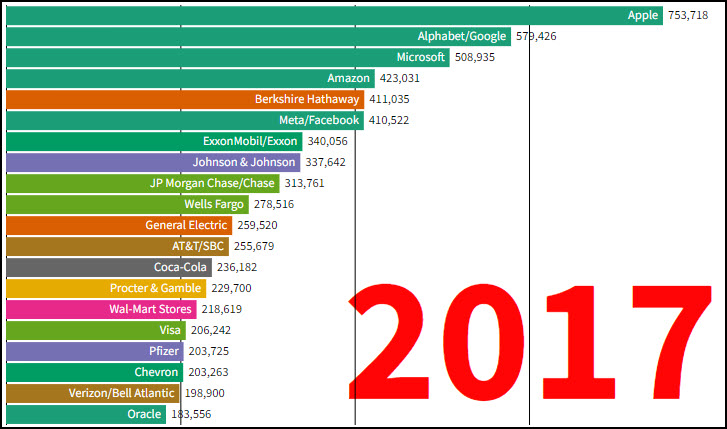Select the Berkshire Hathaway bar label
This screenshot has width=727, height=429.
[x=307, y=99]
